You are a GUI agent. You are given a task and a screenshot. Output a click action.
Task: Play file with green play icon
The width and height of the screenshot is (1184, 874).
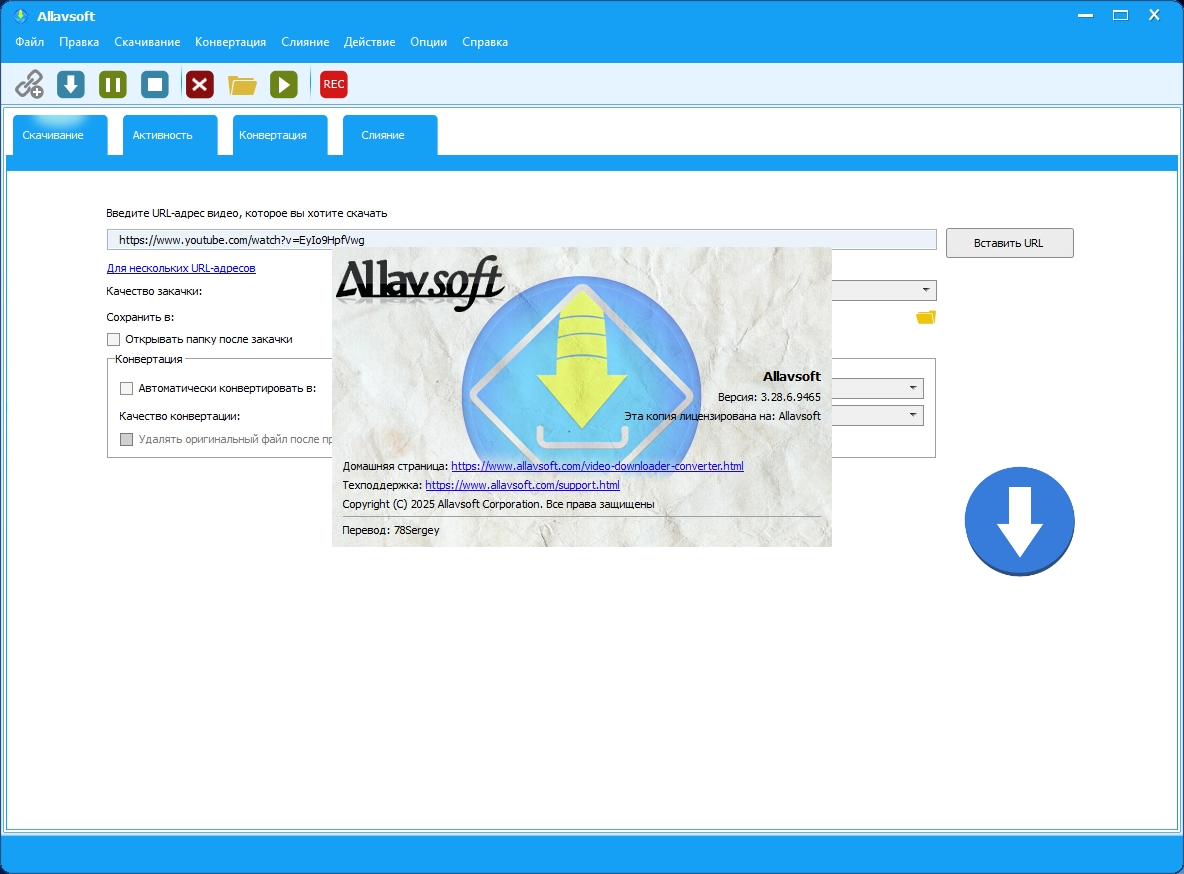[x=284, y=84]
